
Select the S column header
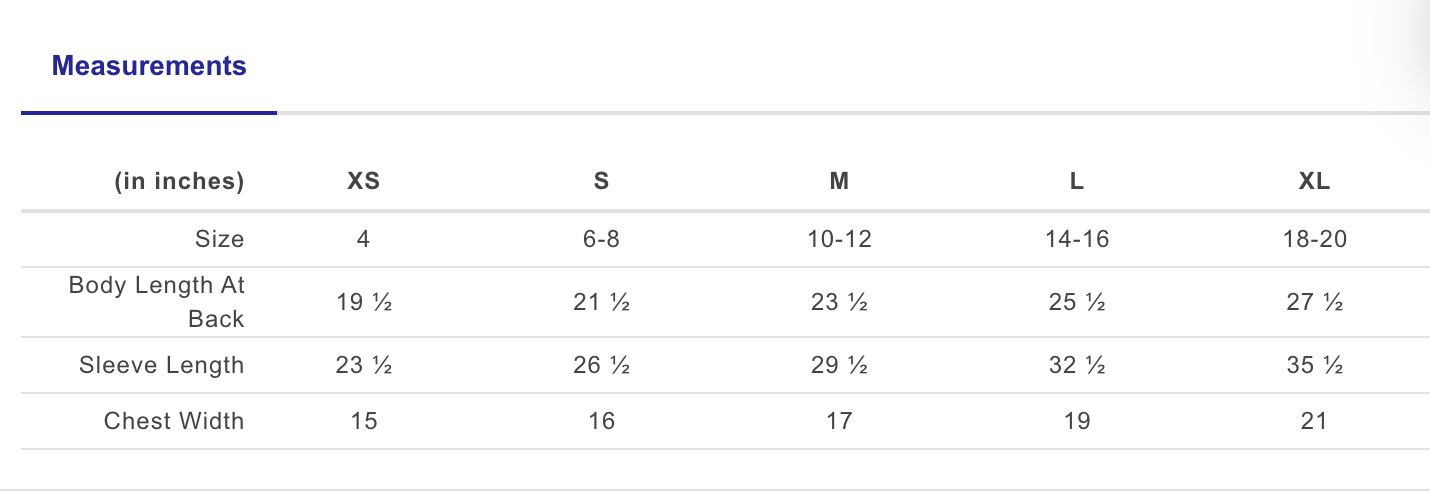click(601, 182)
